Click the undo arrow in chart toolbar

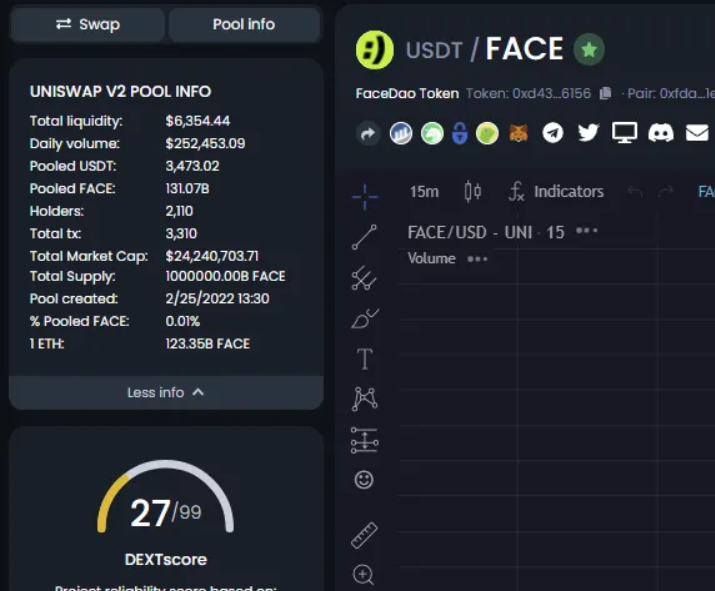coord(635,192)
